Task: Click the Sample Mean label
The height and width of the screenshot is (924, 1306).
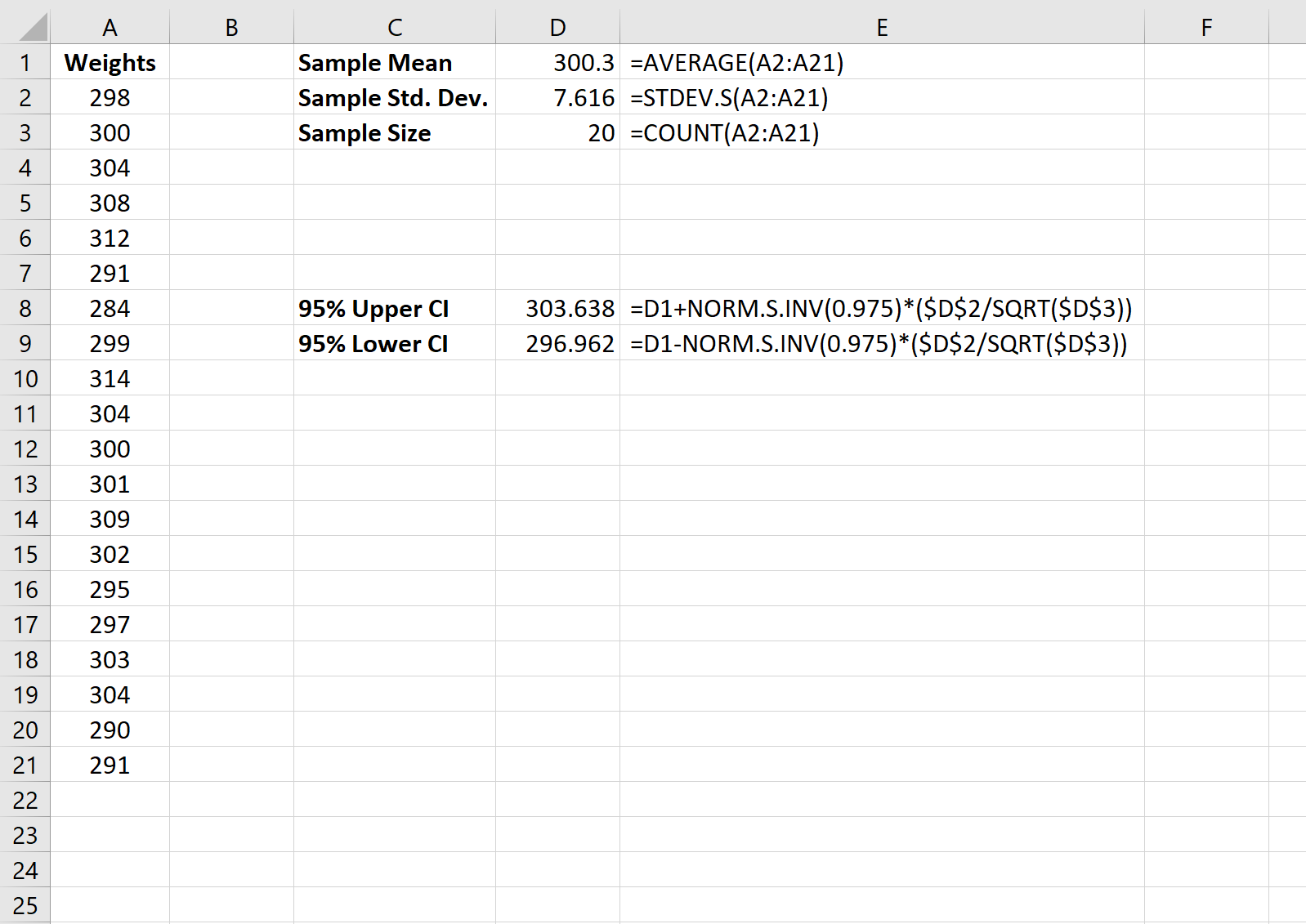Action: [x=375, y=62]
